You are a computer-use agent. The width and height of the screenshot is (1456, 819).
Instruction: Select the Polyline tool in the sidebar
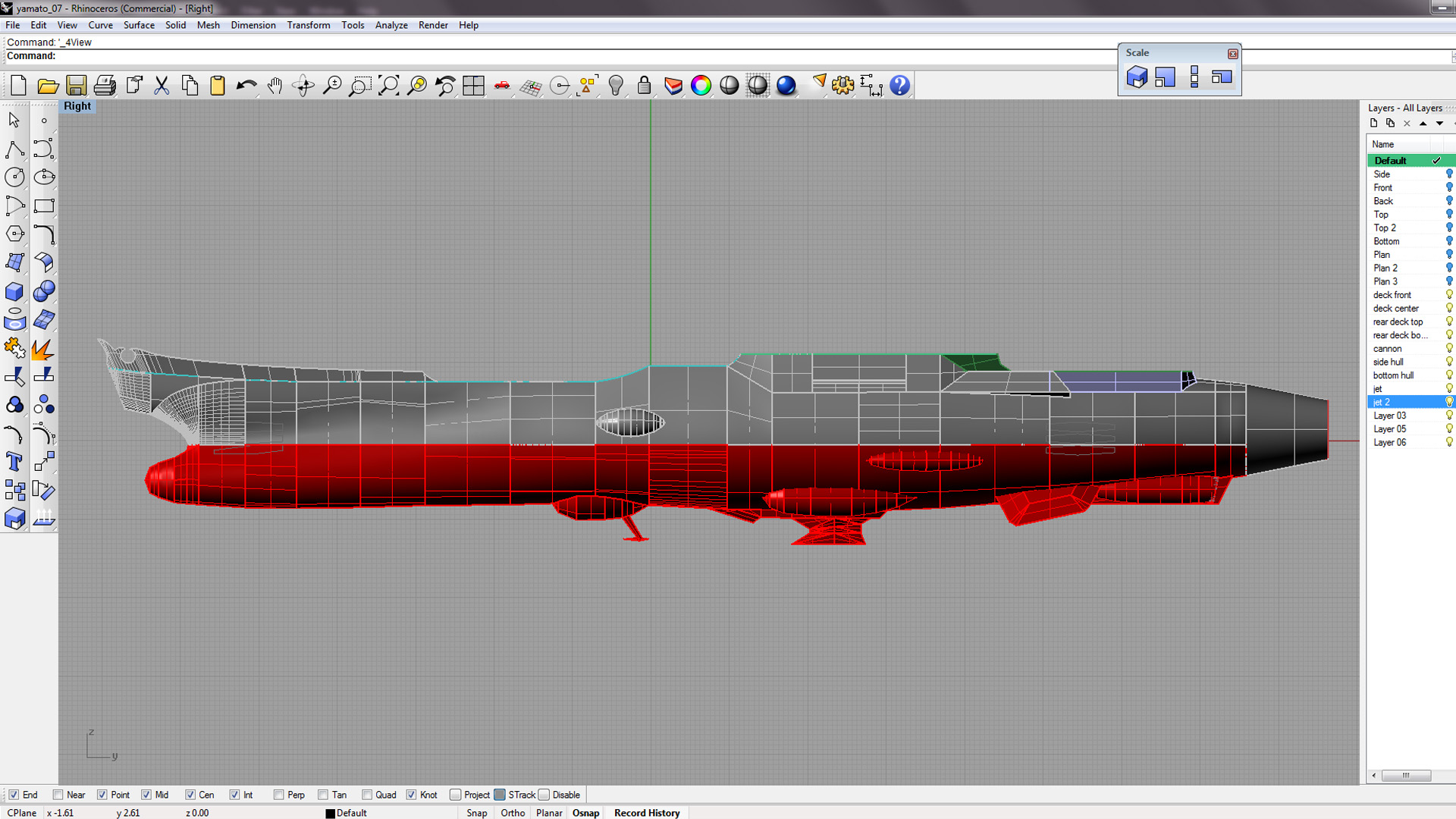(x=14, y=149)
